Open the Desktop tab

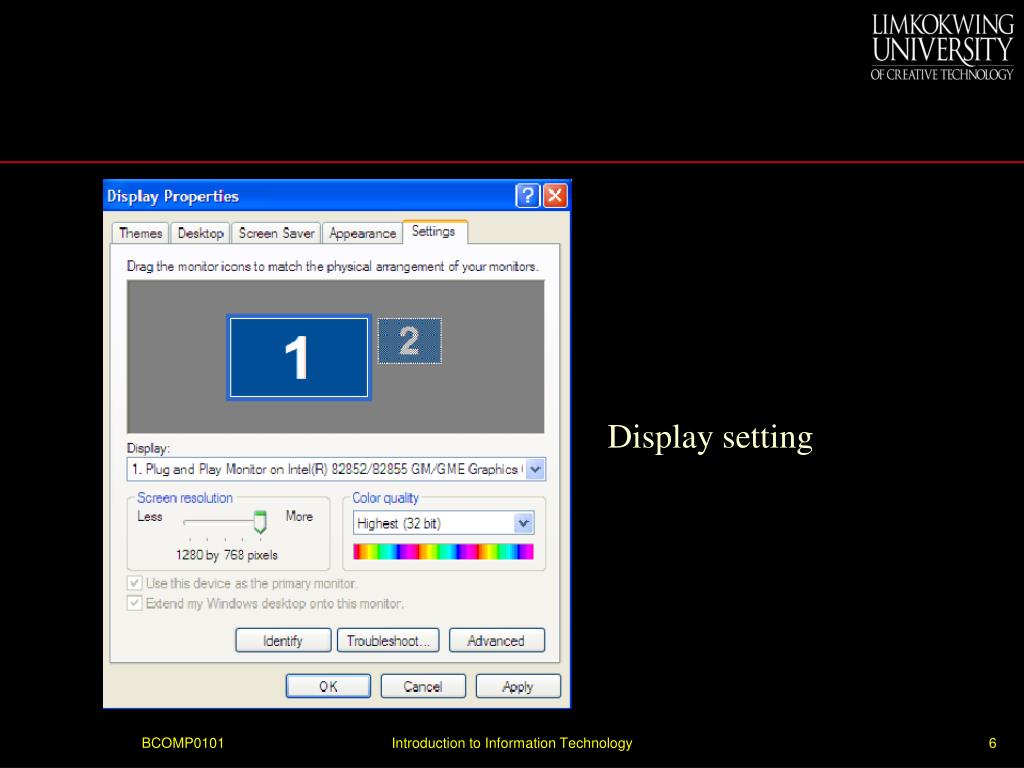coord(200,233)
